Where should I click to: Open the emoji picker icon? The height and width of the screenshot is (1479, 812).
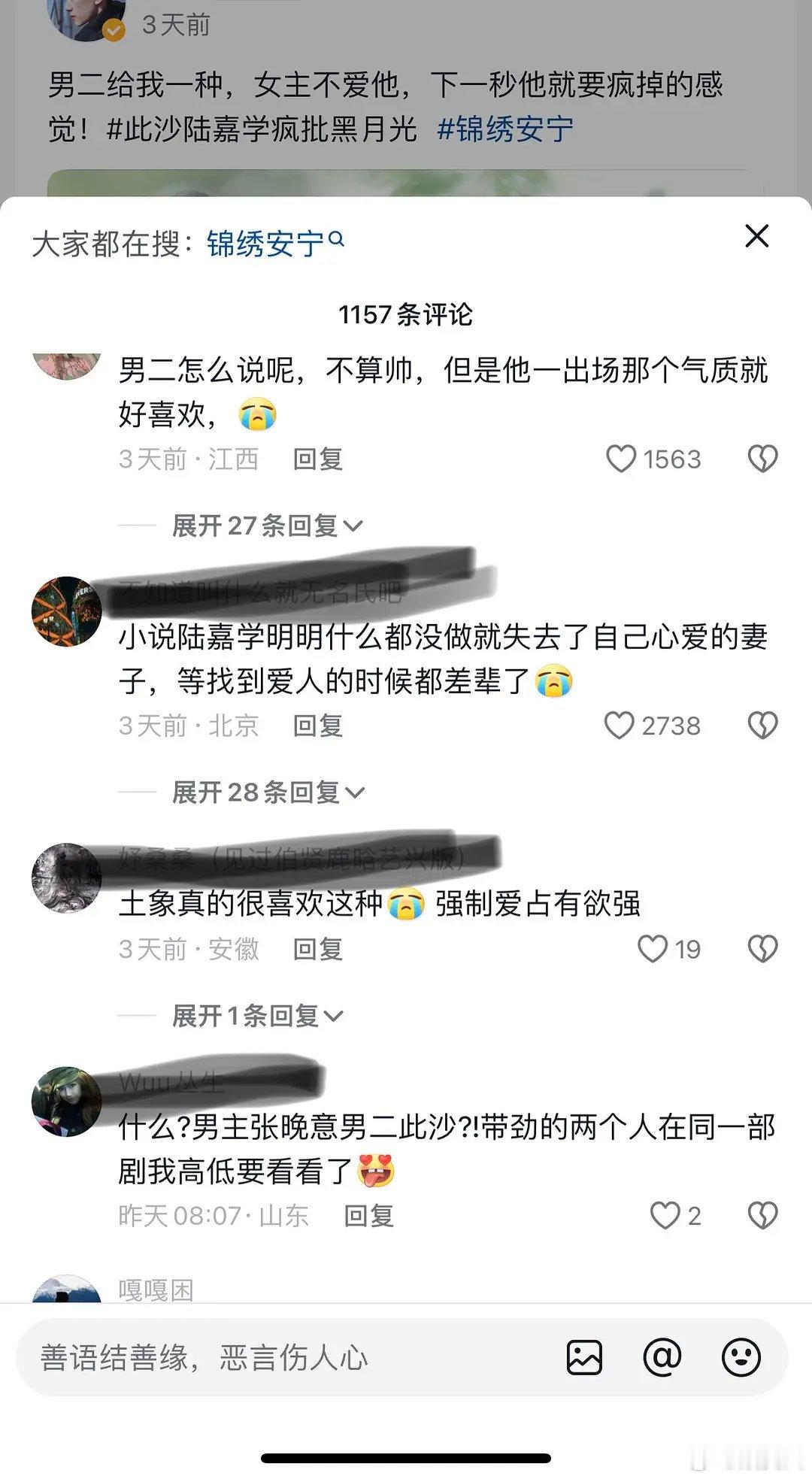click(x=741, y=1357)
